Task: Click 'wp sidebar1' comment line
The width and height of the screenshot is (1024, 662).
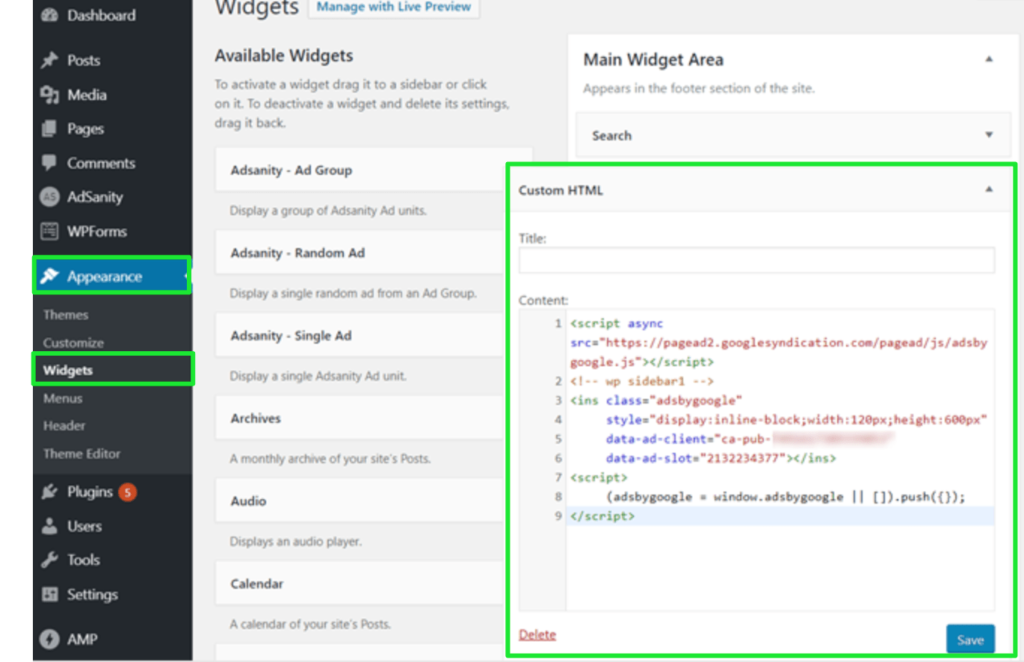Action: [642, 381]
